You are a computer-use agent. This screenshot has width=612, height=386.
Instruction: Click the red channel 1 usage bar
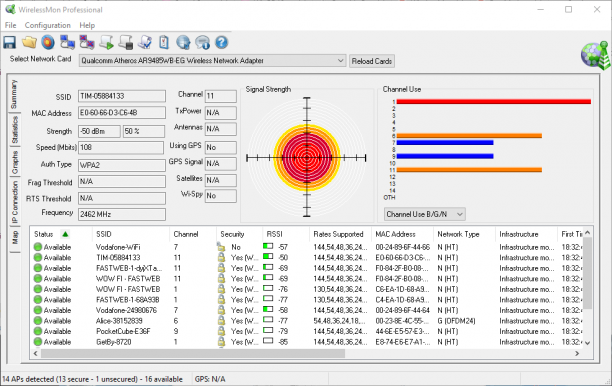[494, 101]
